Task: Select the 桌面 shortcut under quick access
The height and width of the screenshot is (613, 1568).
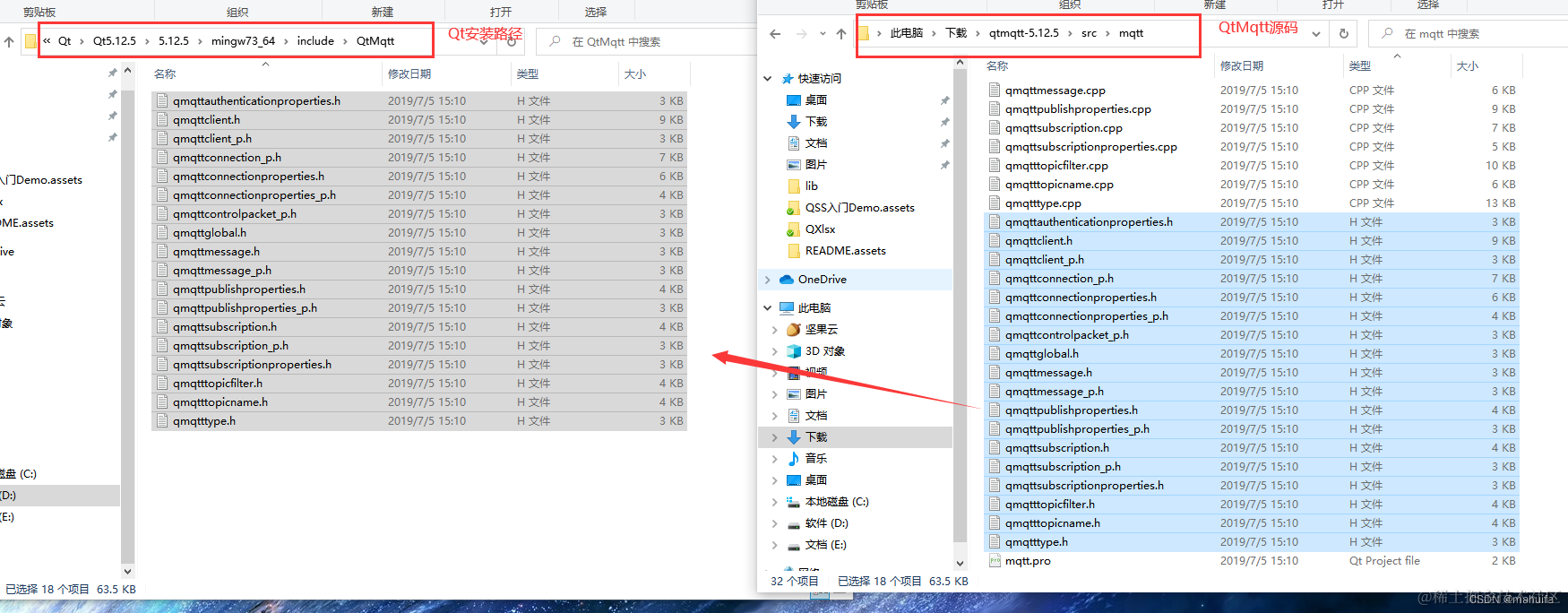Action: tap(815, 100)
